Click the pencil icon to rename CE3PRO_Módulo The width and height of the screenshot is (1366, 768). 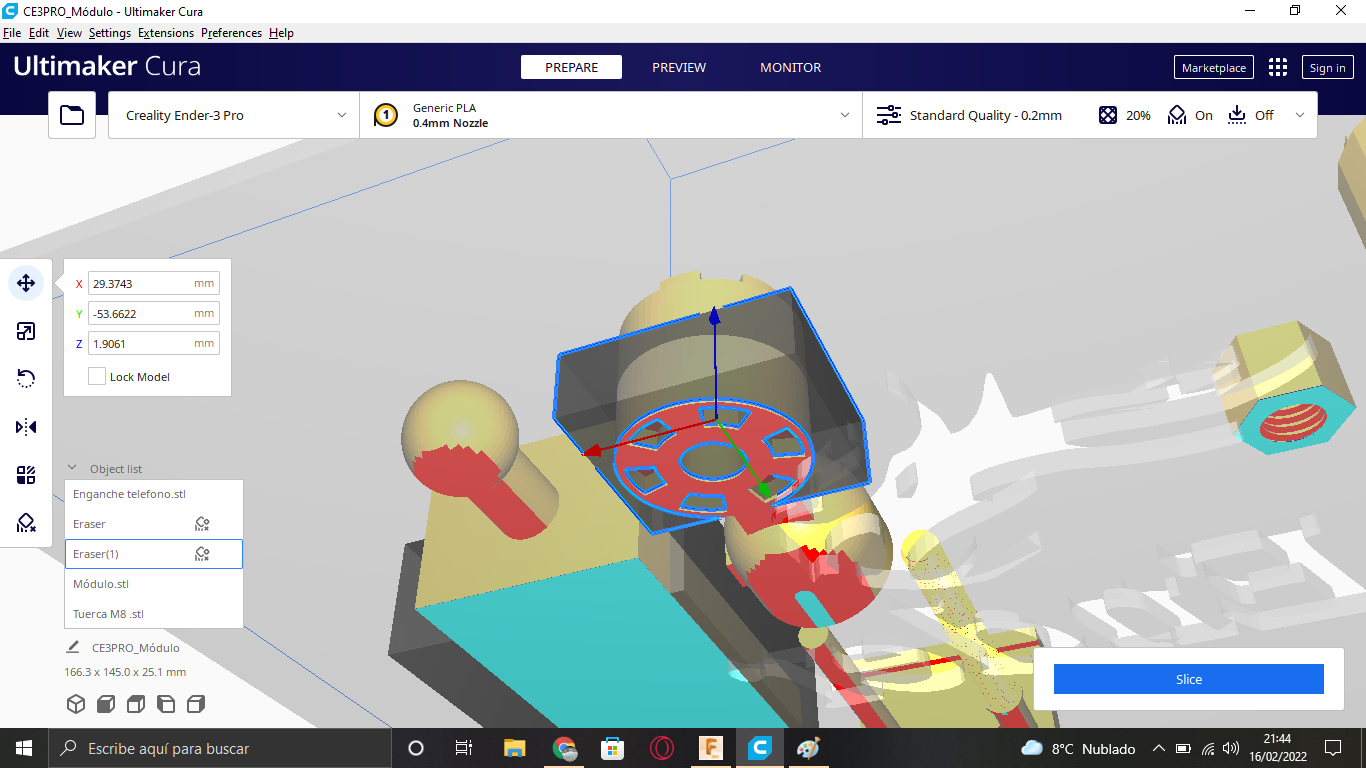coord(73,647)
